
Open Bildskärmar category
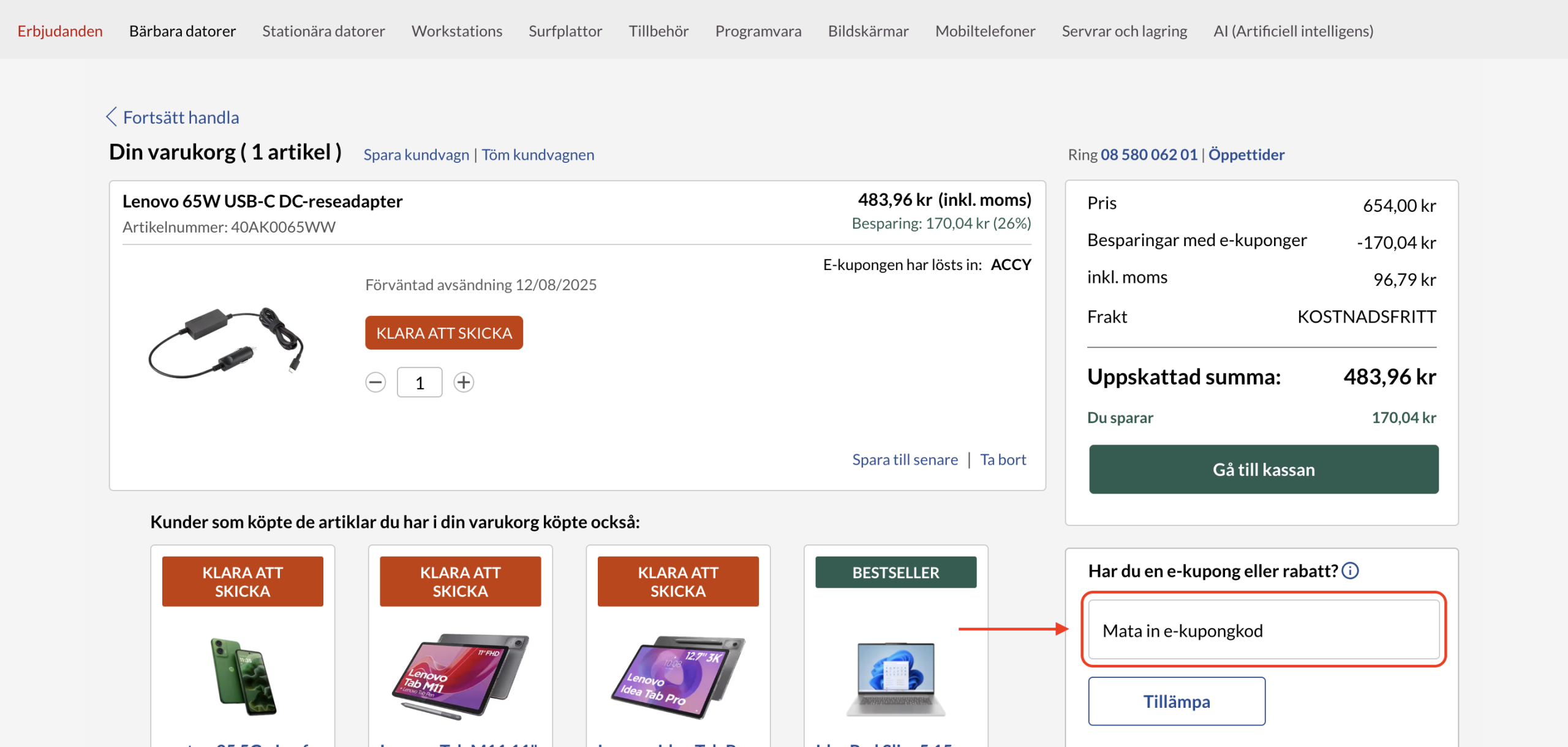[x=869, y=31]
